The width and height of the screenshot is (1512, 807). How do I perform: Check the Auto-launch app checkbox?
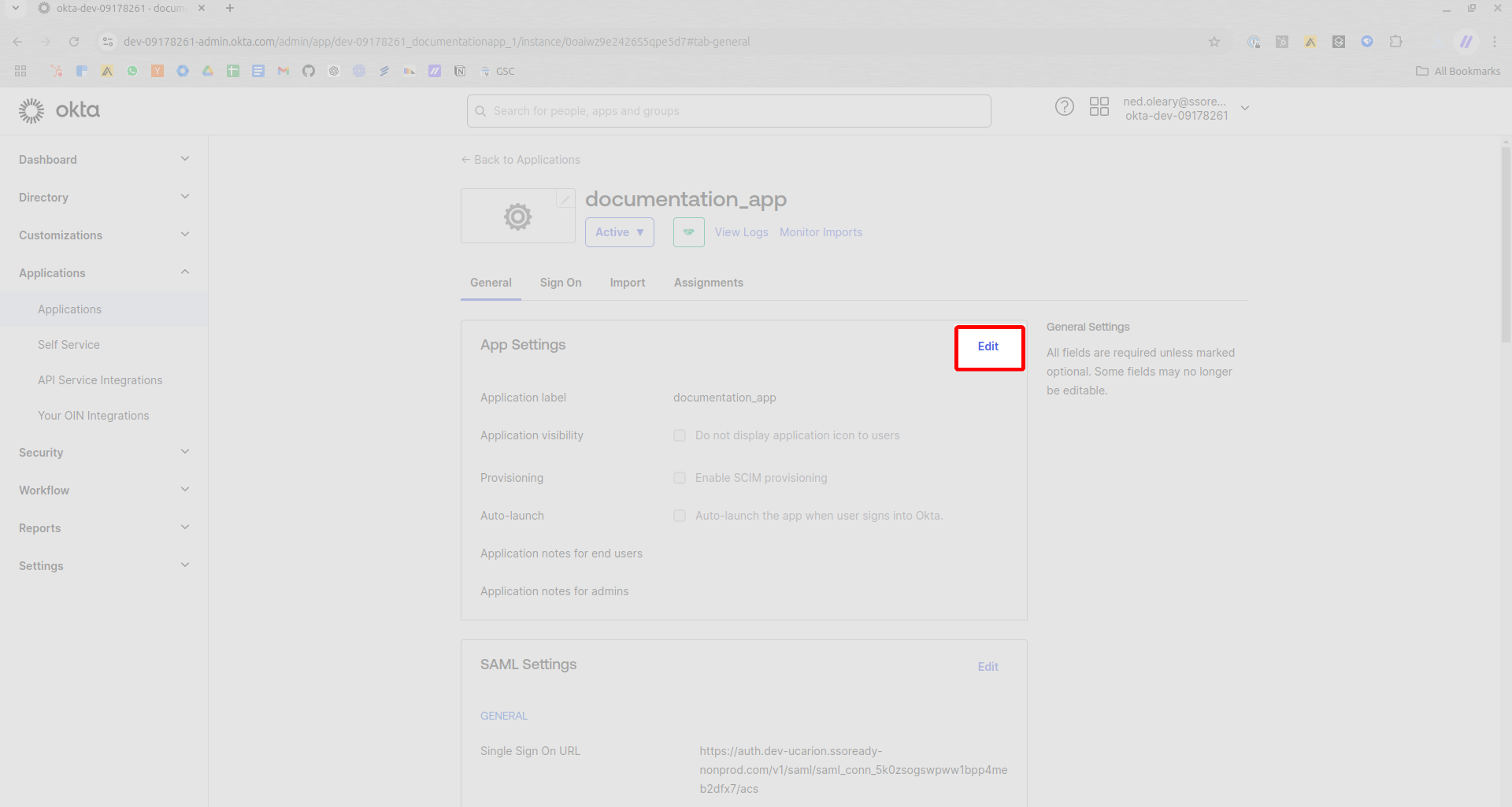click(x=679, y=516)
